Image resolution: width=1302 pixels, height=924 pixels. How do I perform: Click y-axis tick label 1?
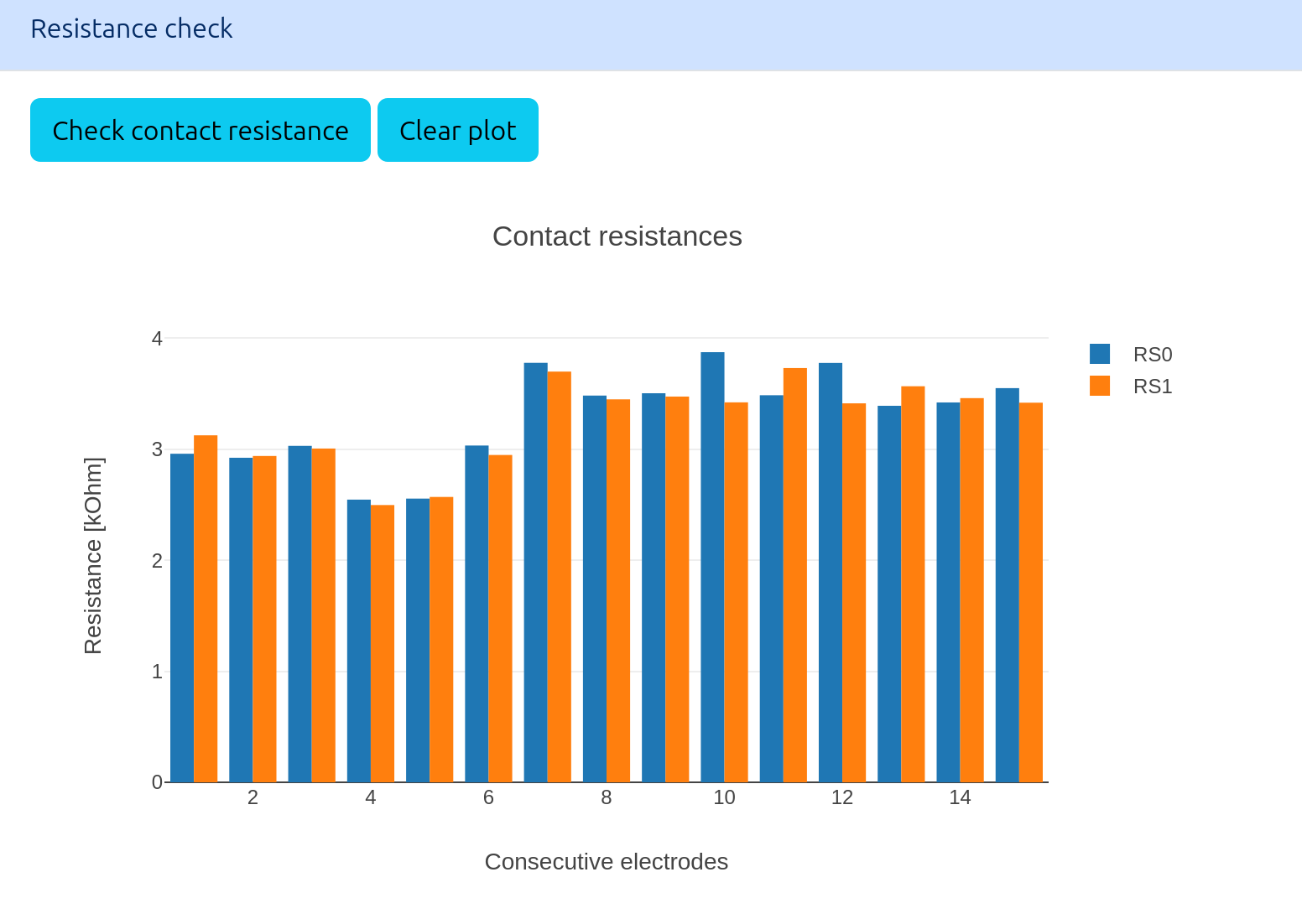(157, 672)
